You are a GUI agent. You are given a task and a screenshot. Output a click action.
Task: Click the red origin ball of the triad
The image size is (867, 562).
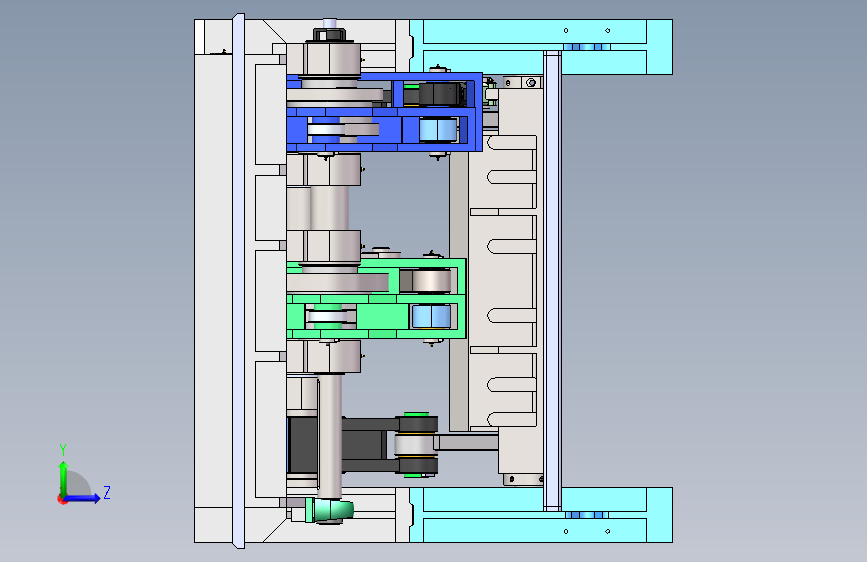click(x=62, y=499)
